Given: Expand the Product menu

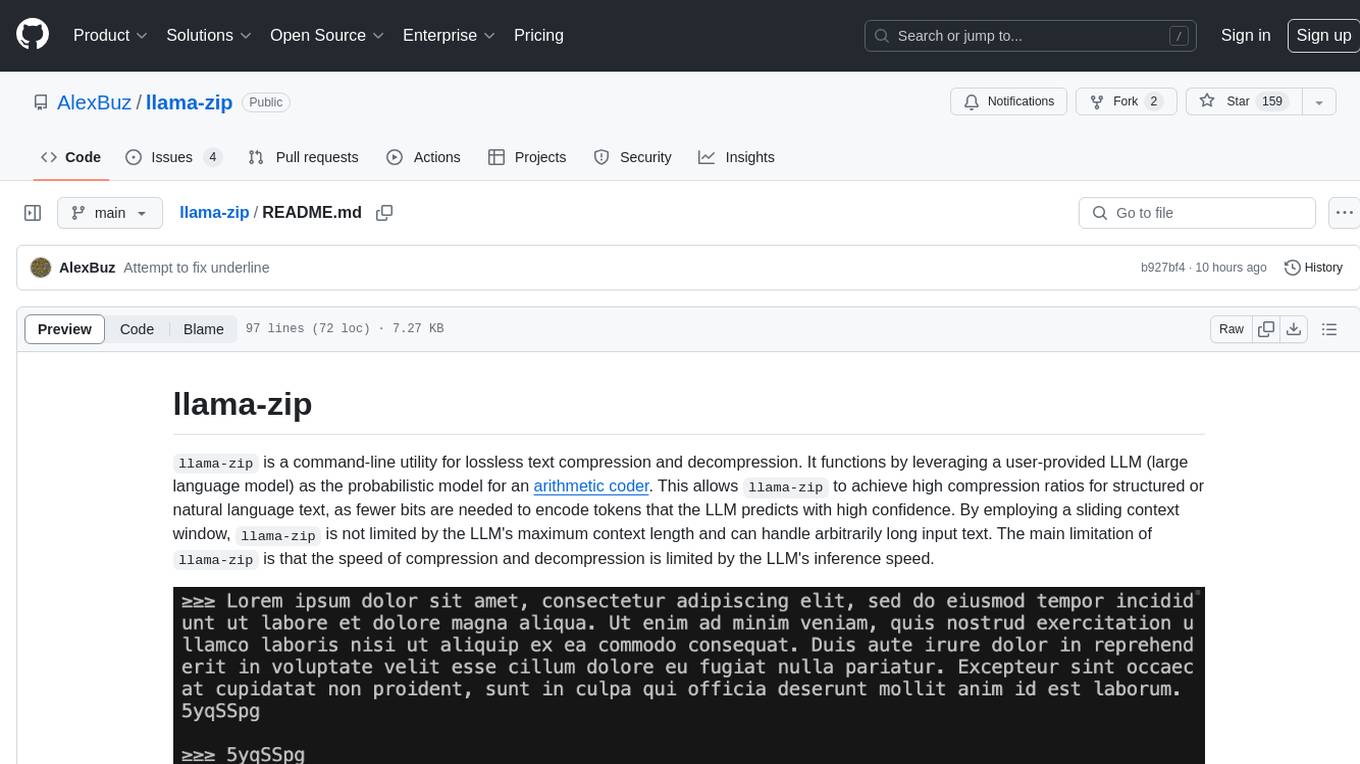Looking at the screenshot, I should 110,35.
